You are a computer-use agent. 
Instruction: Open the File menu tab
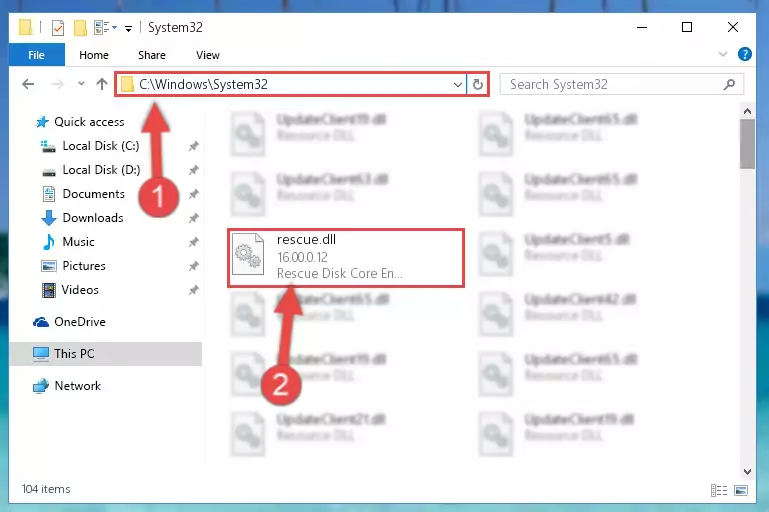click(36, 55)
